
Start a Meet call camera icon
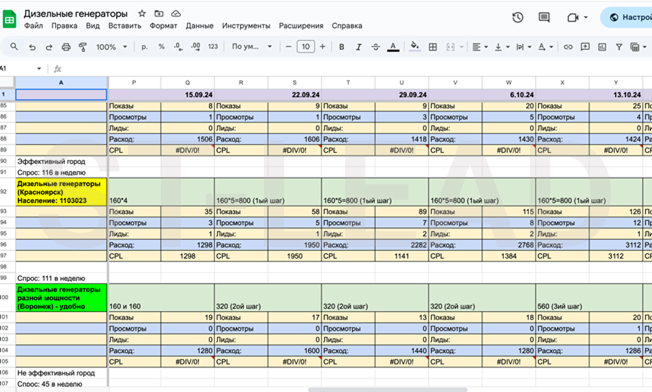[x=573, y=17]
